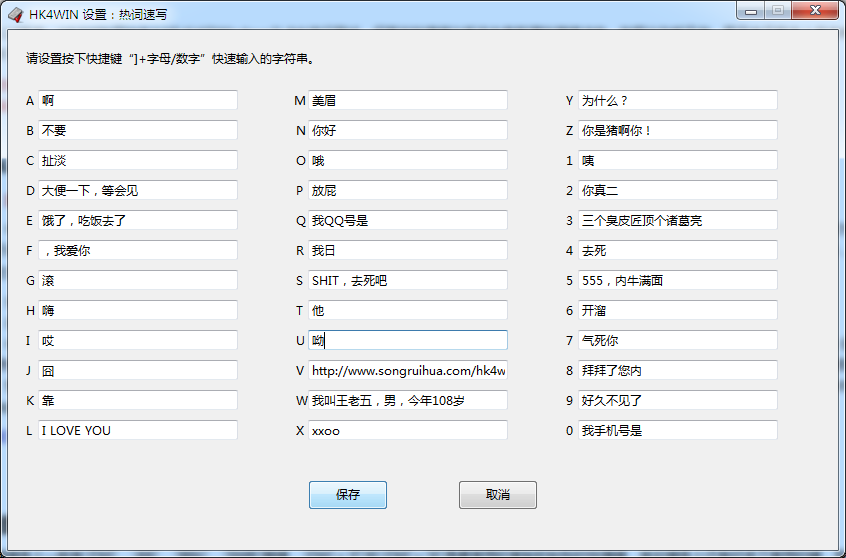
Task: Select the 6 field containing 开溜
Action: 678,310
